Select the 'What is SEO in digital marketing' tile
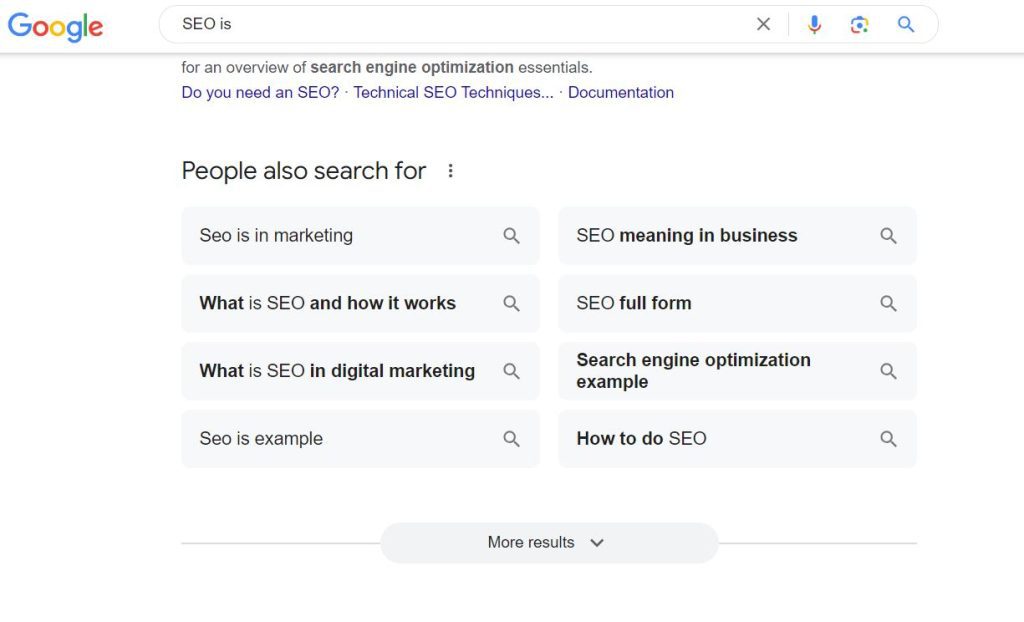Screen dimensions: 1024x622 point(337,370)
